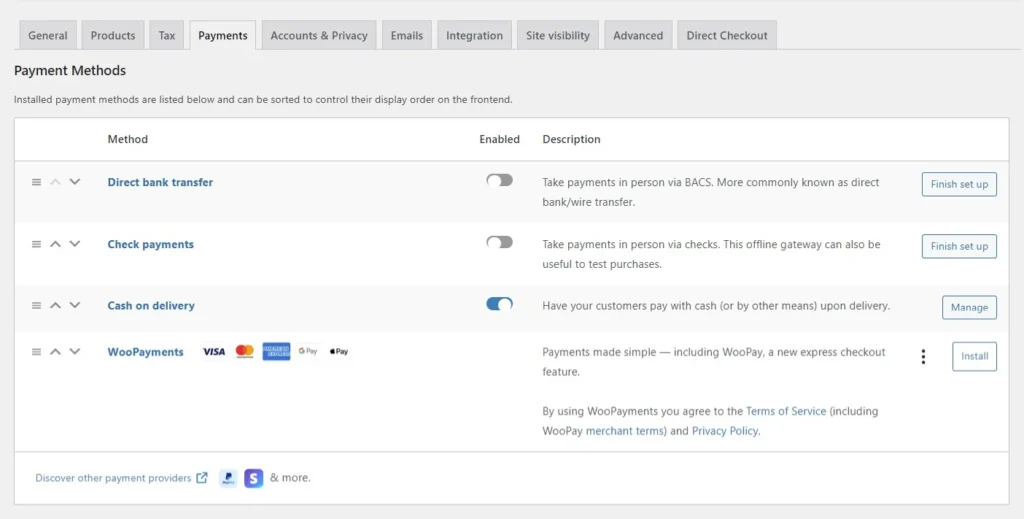Click the drag handle for Cash on delivery
1024x519 pixels.
(36, 305)
